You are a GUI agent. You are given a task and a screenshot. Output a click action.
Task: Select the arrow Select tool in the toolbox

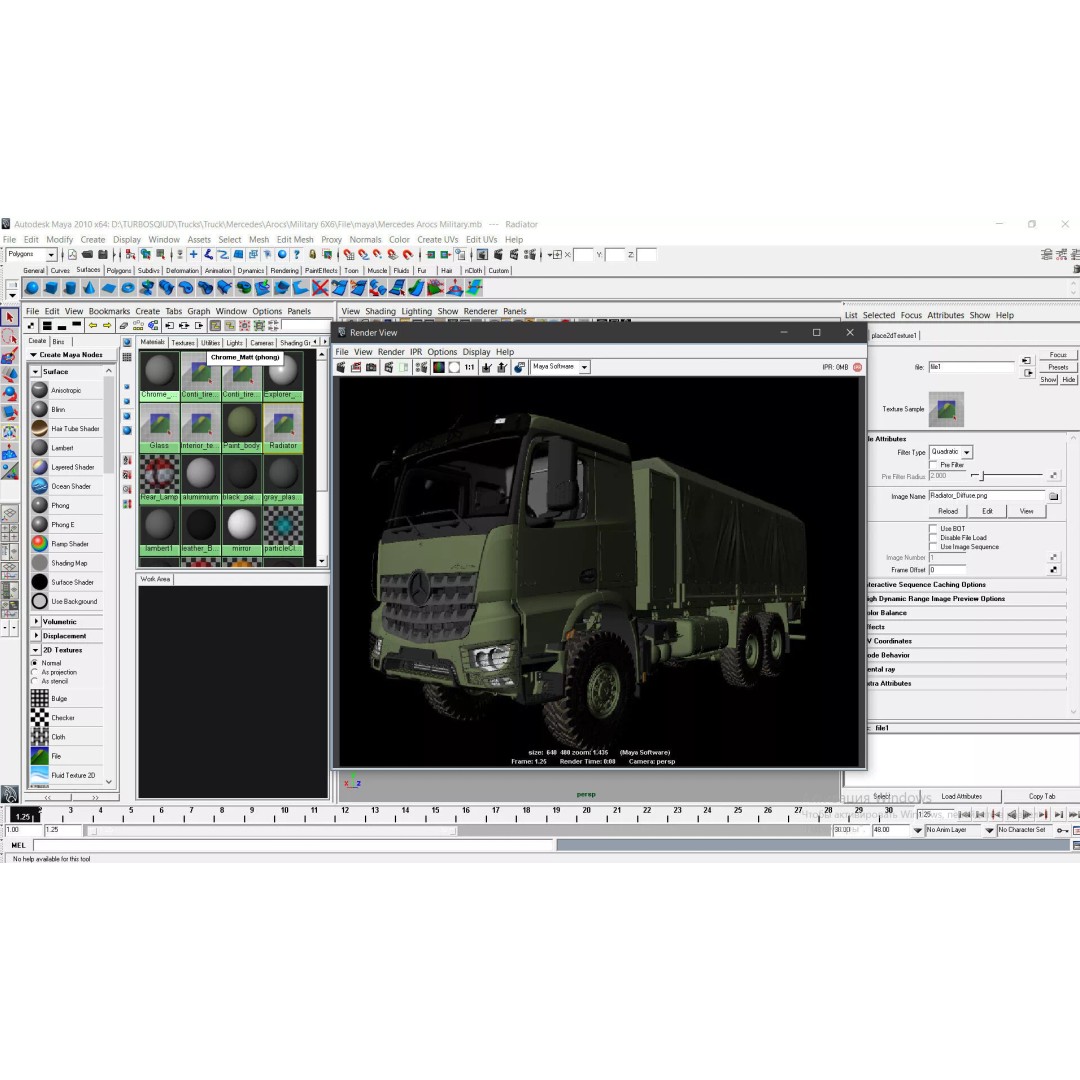[x=10, y=318]
